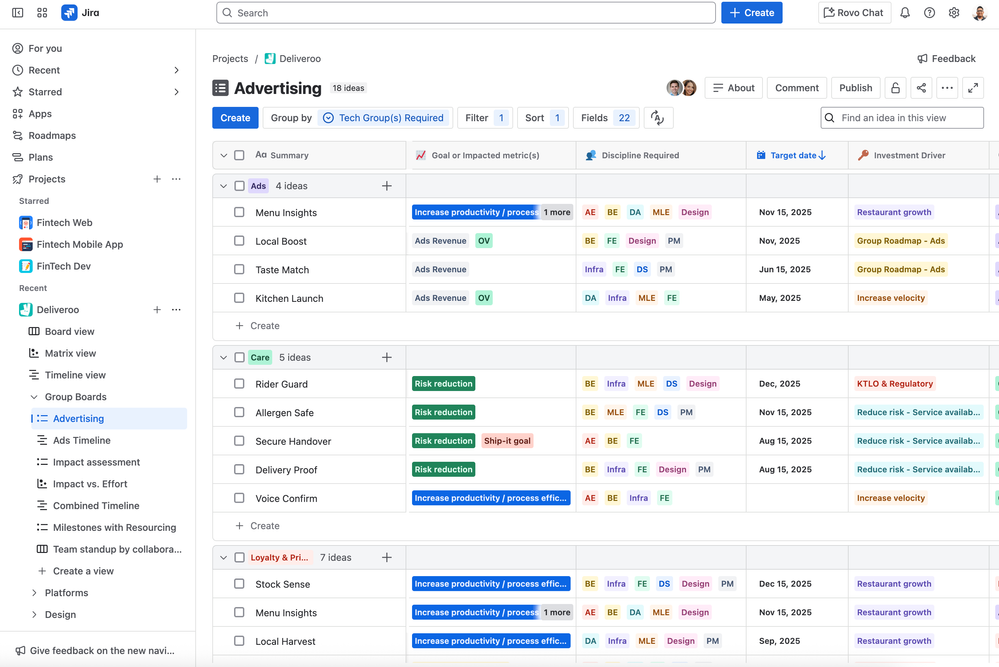
Task: Click Ship-it goal tag on Secure Handover
Action: (x=507, y=441)
